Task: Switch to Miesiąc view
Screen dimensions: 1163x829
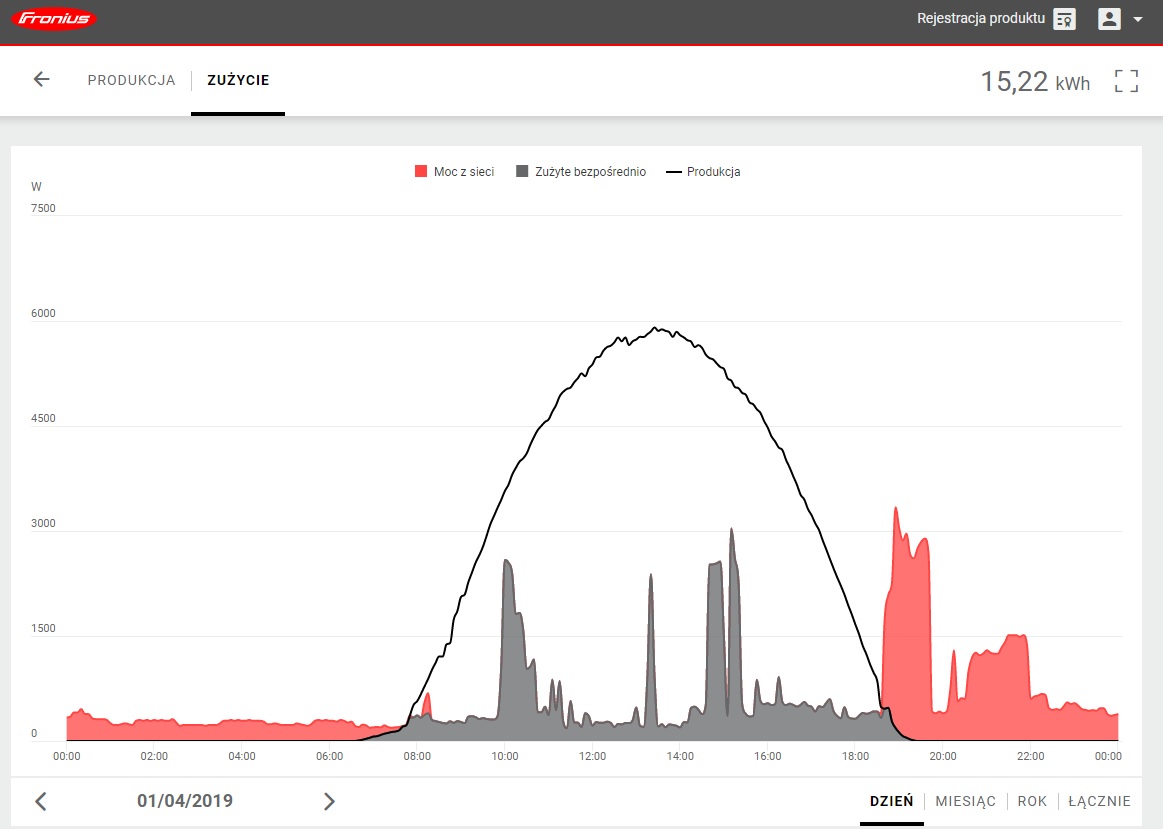Action: pos(965,801)
